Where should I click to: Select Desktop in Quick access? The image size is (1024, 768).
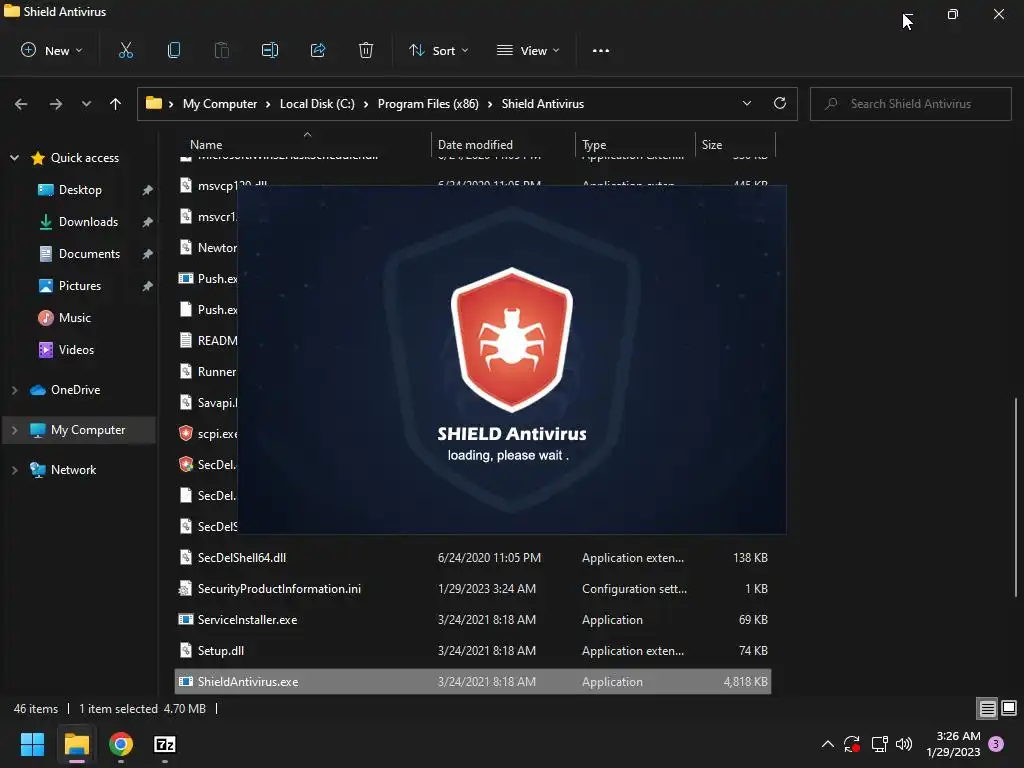(80, 189)
